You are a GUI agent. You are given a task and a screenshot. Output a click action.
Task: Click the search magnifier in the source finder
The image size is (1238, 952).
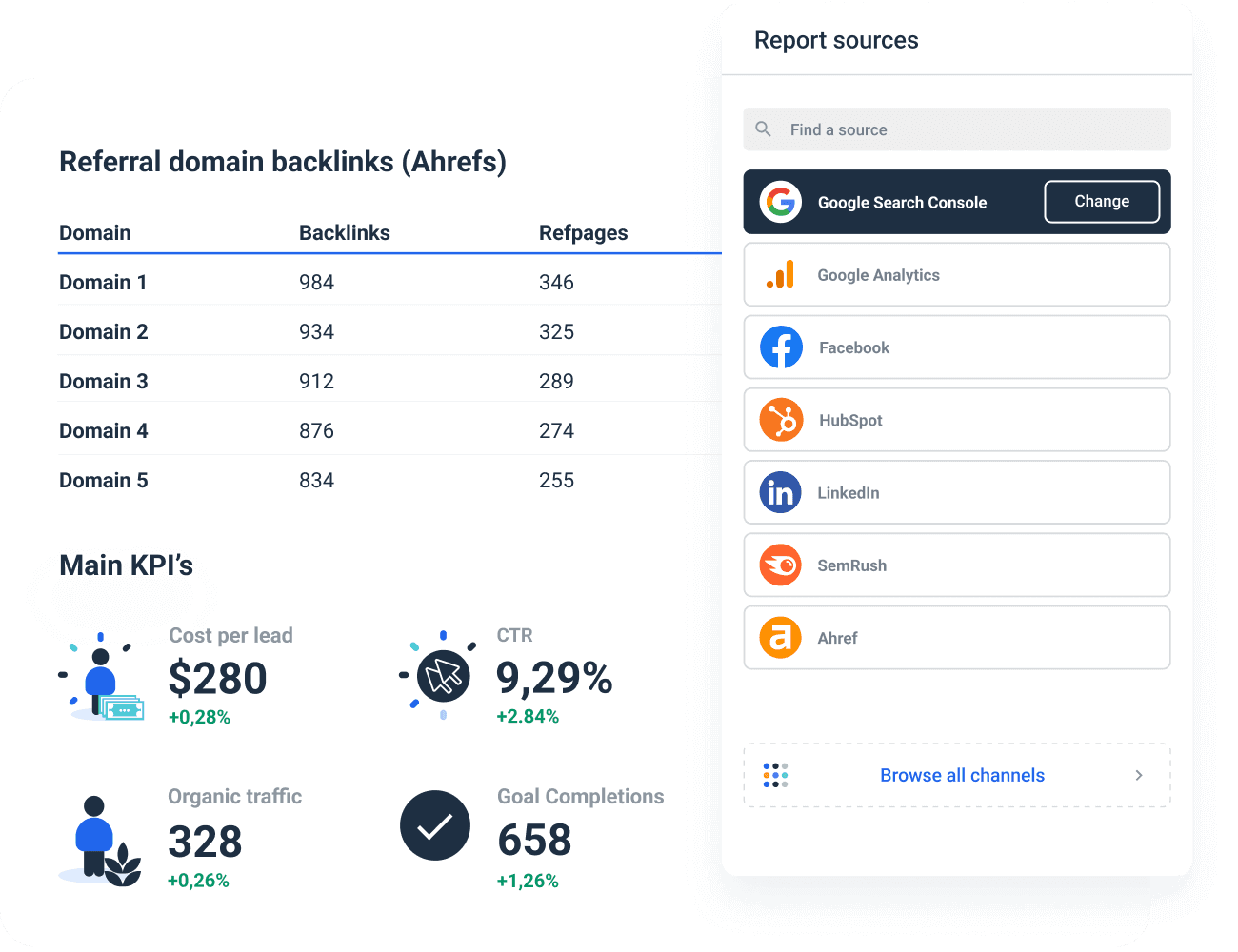tap(764, 129)
